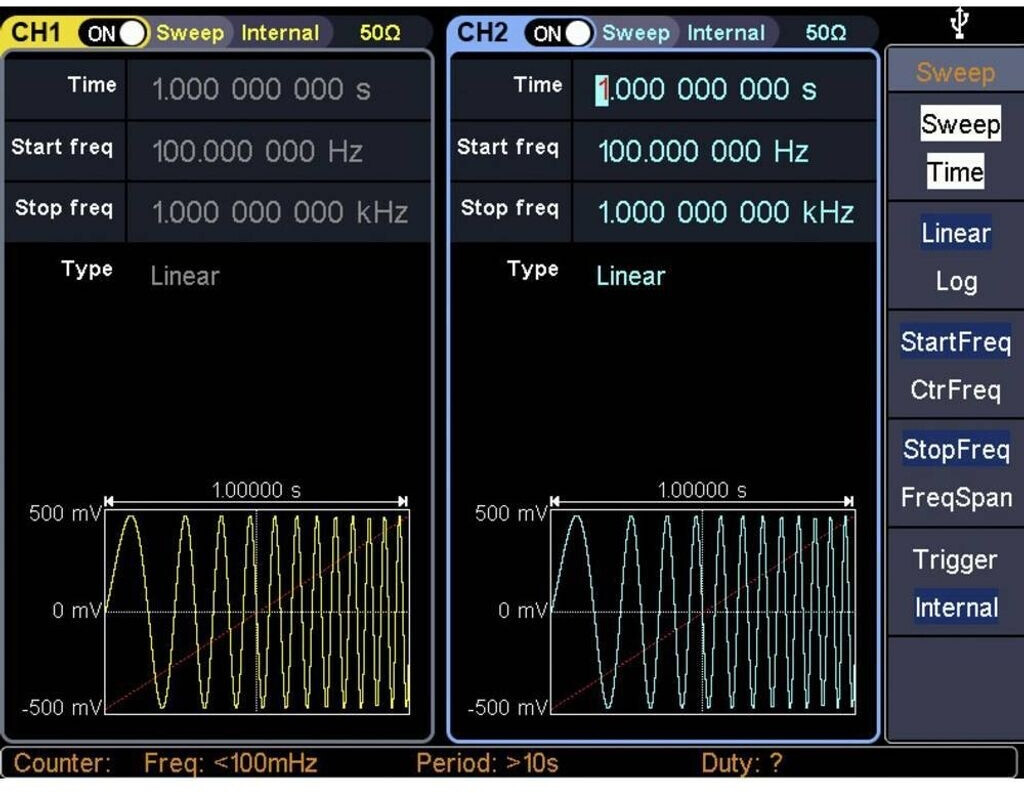The image size is (1024, 793).
Task: Click CH1 Start freq value
Action: coord(257,152)
